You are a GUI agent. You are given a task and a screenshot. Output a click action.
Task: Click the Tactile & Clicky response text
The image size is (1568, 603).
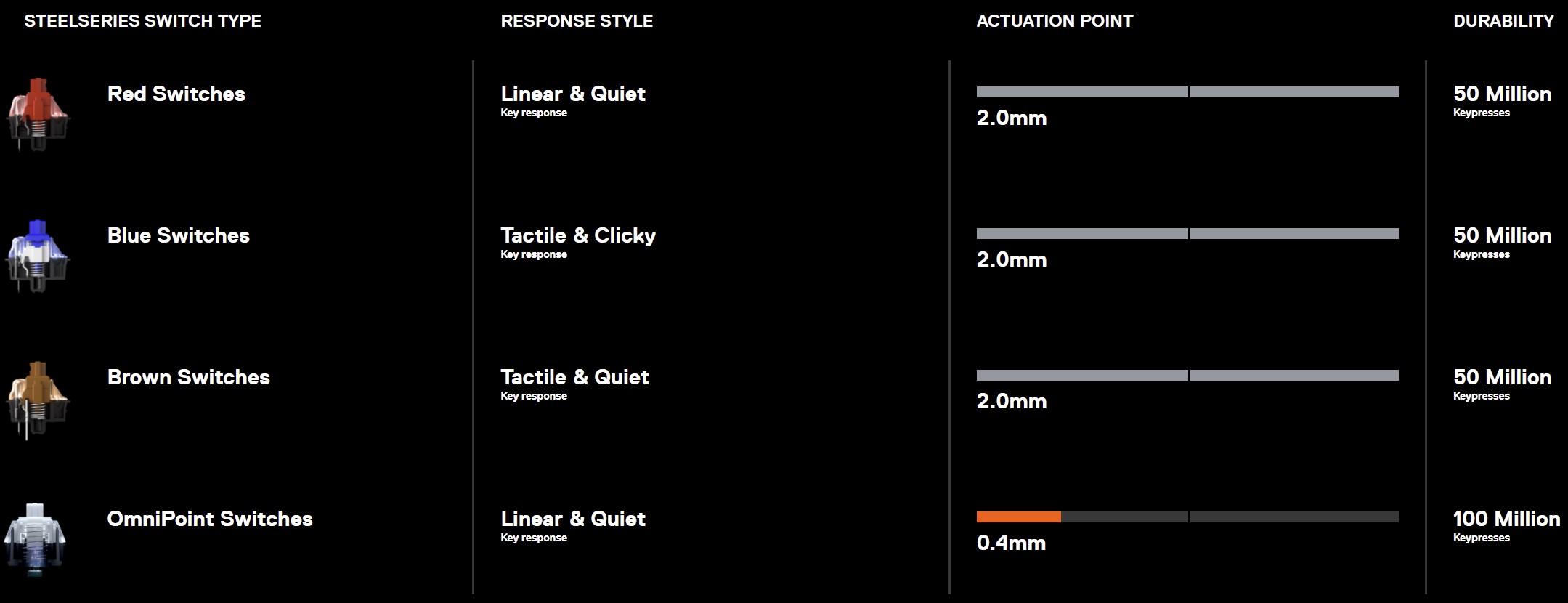(x=578, y=235)
